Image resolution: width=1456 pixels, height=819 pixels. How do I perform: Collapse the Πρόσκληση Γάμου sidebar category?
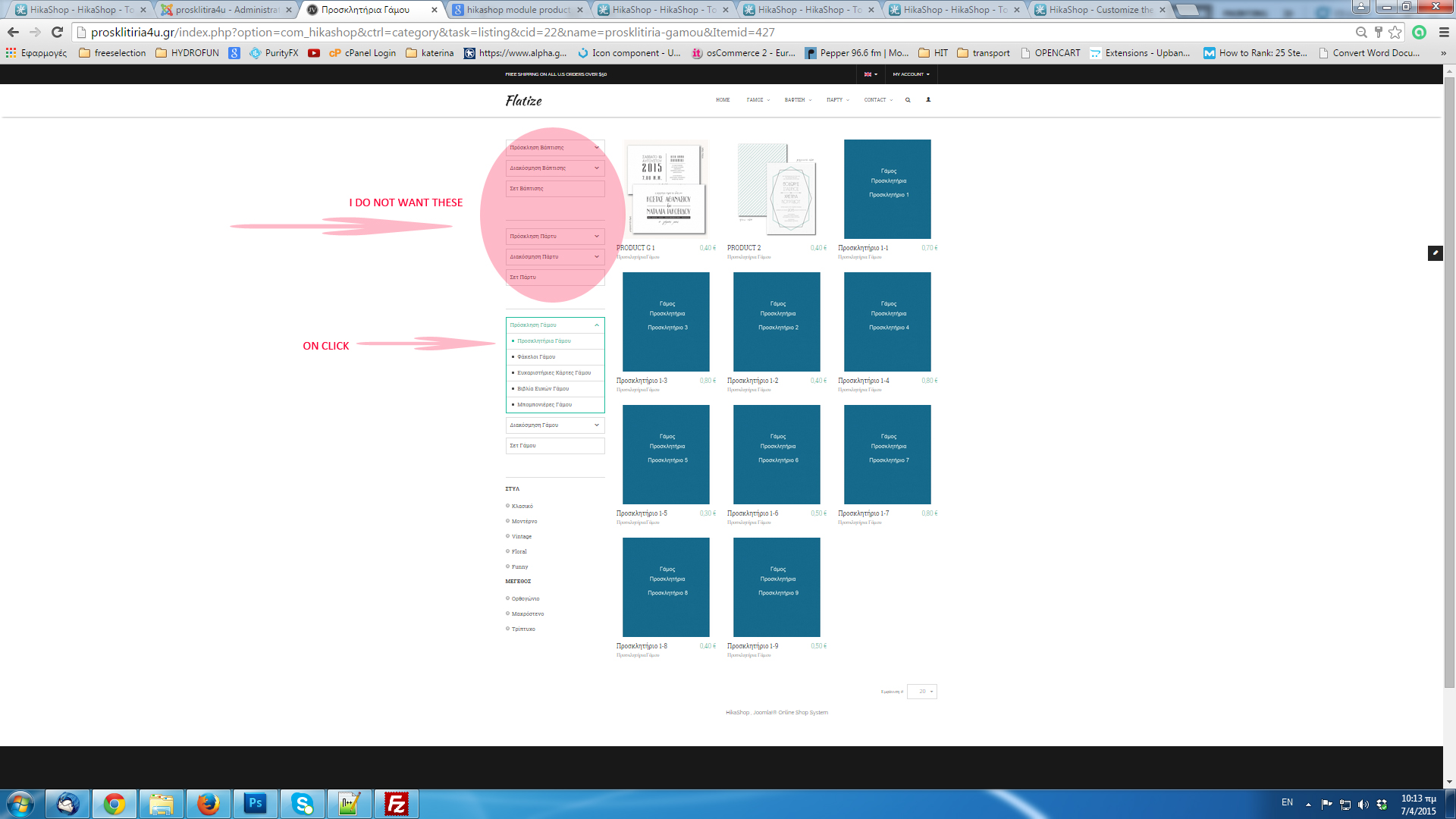pos(597,325)
